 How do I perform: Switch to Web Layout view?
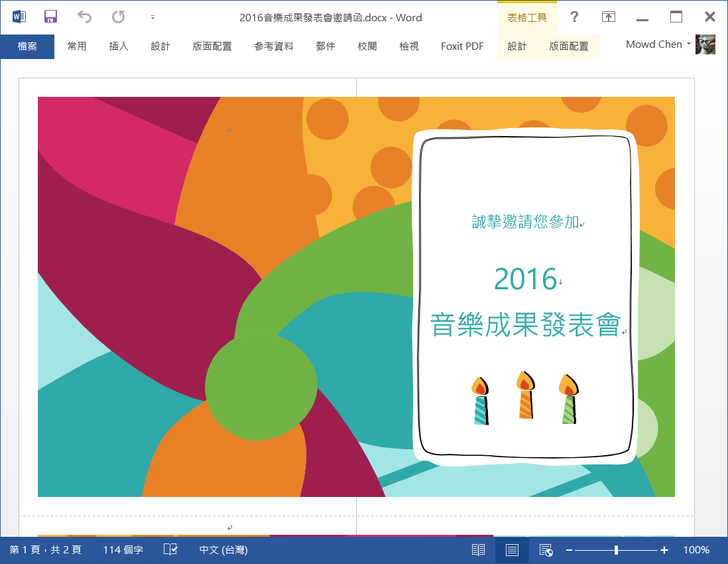pyautogui.click(x=546, y=550)
